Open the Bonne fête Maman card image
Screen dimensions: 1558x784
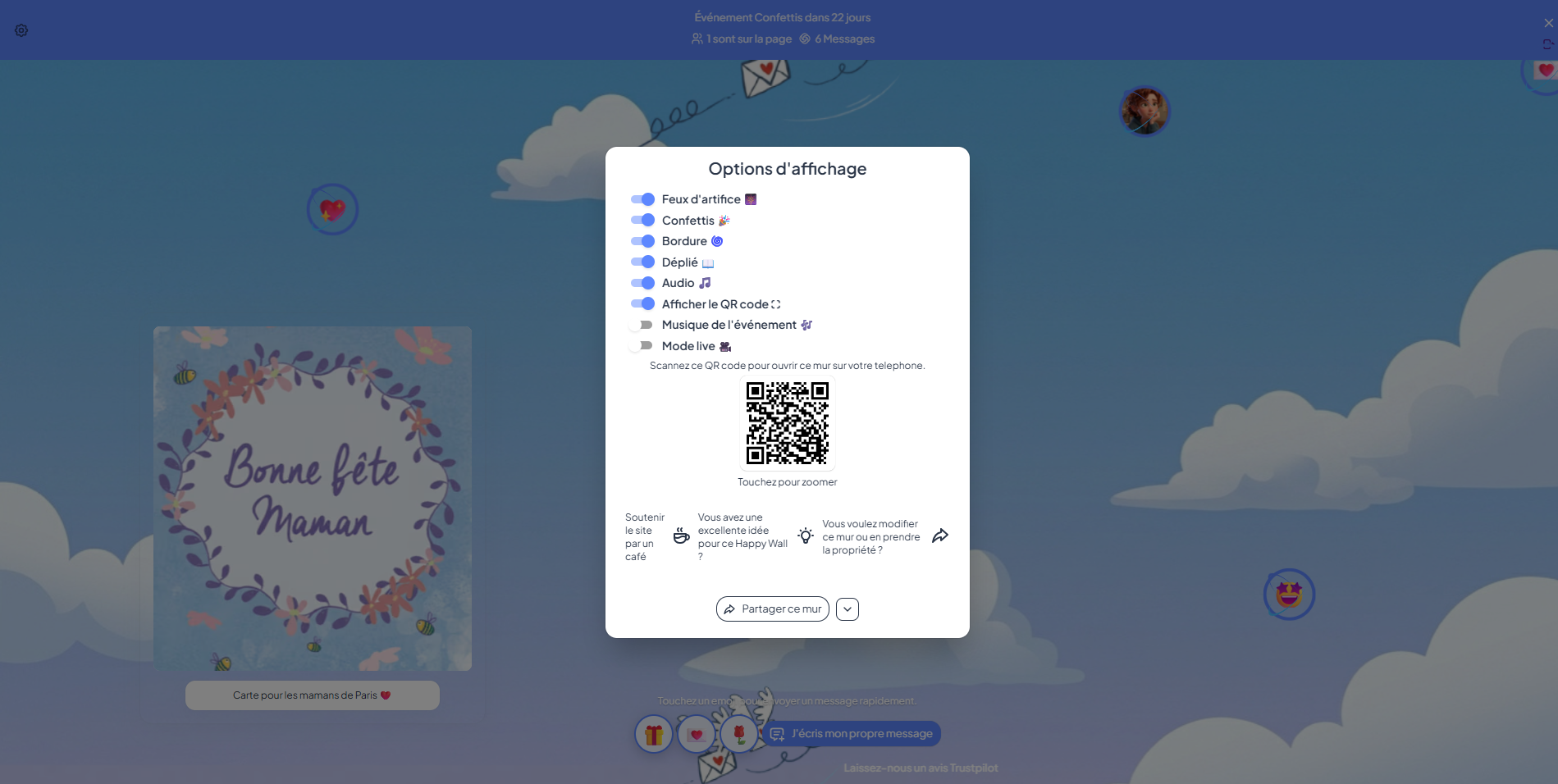point(313,499)
